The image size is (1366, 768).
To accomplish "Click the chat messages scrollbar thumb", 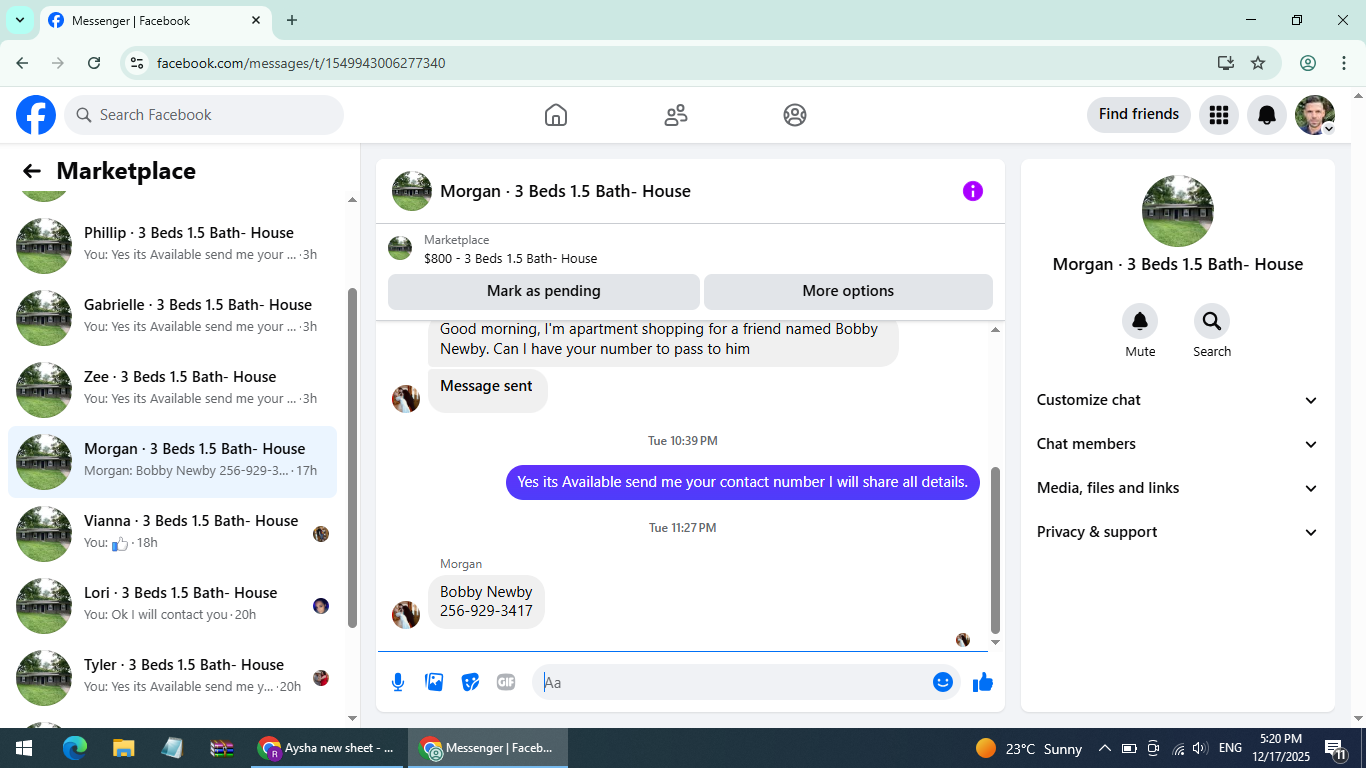I will tap(995, 550).
